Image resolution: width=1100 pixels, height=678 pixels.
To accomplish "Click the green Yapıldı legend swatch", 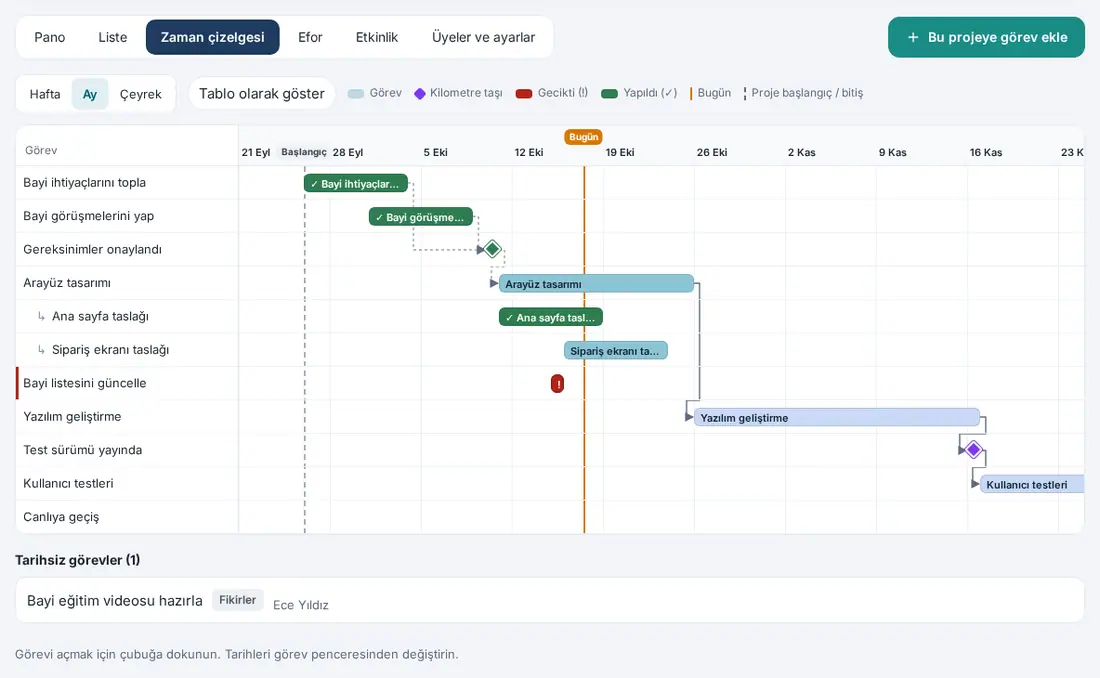I will pos(610,94).
